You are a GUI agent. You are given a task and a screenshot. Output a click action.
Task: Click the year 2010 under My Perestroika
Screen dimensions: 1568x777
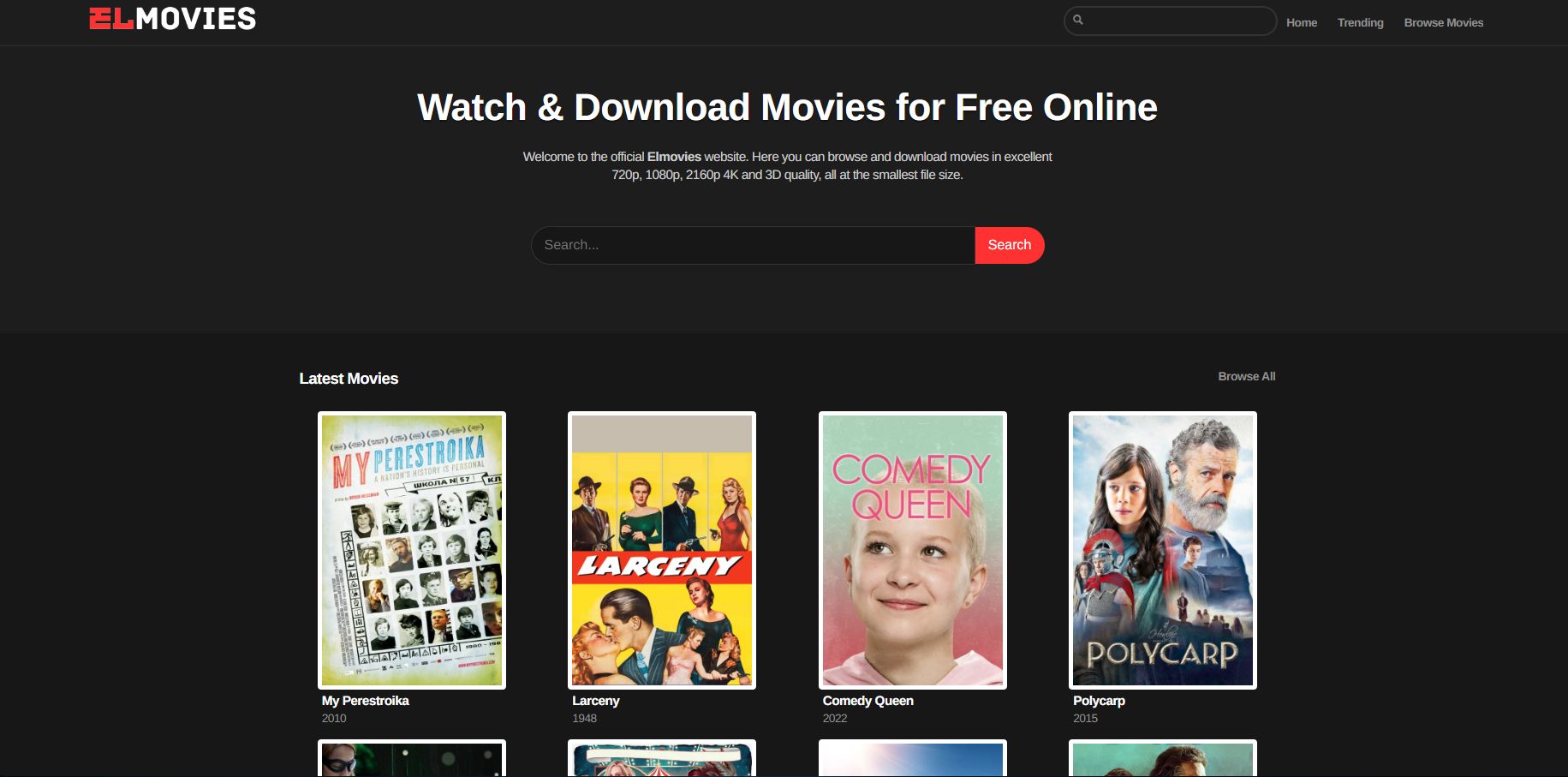(x=334, y=719)
